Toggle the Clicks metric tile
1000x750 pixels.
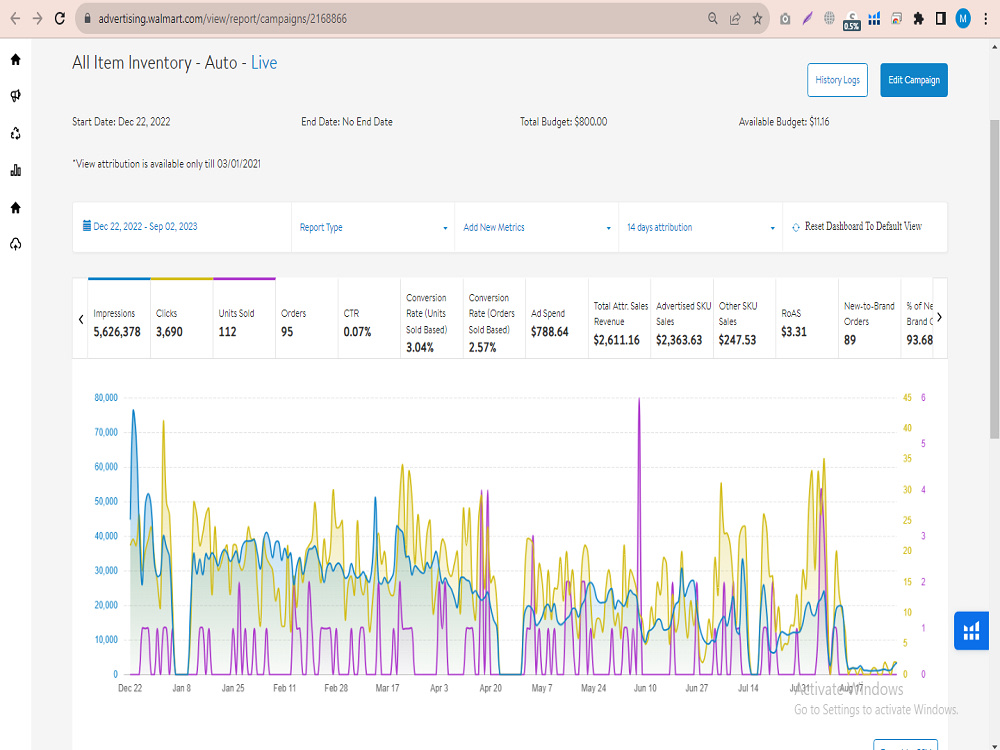pos(182,318)
